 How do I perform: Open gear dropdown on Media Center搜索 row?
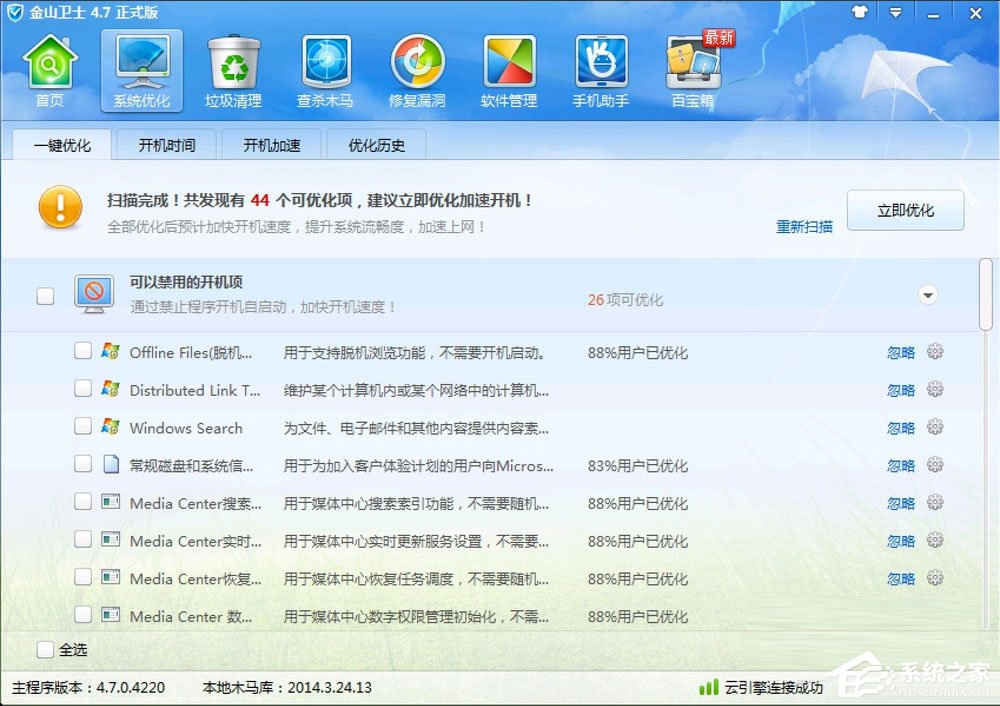click(935, 502)
